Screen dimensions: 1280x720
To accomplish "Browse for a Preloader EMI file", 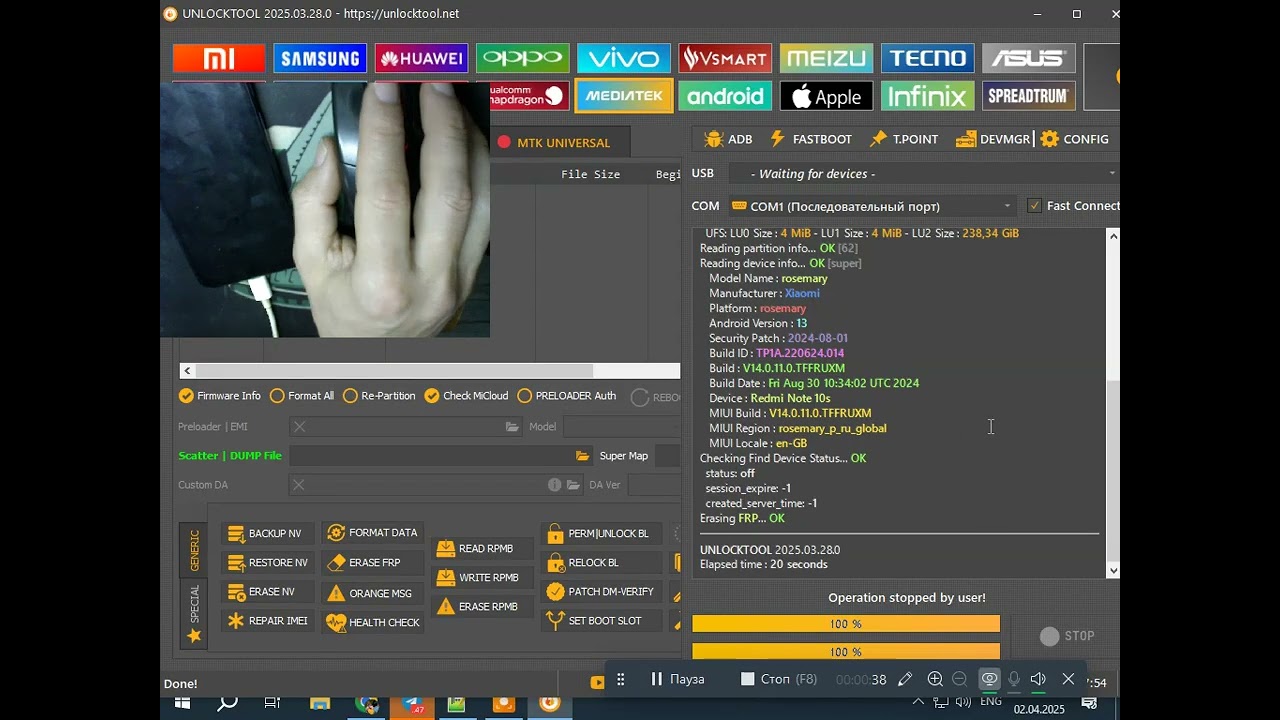I will click(512, 427).
